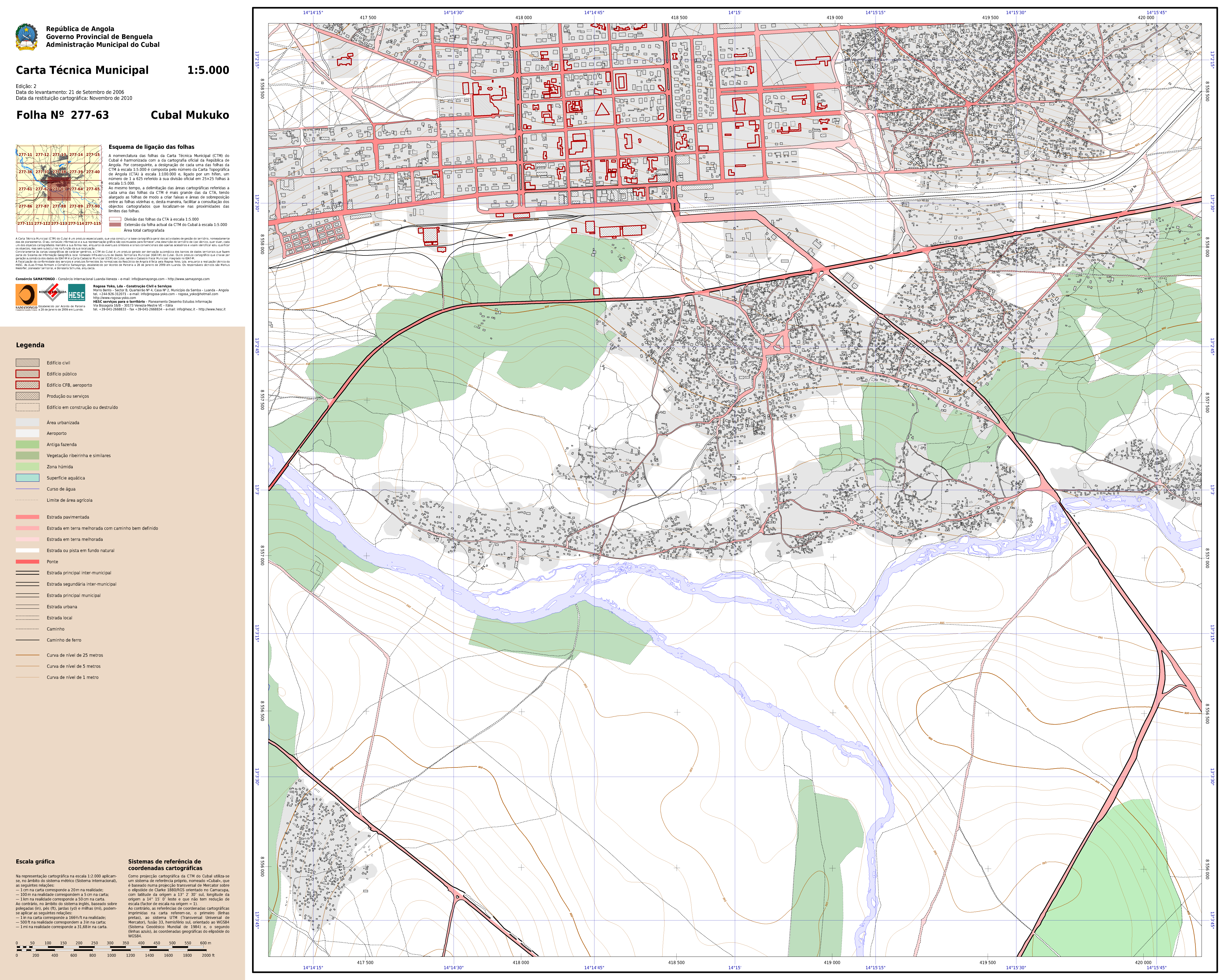Select the 'Edifício público' red-outlined swatch
The height and width of the screenshot is (980, 1225).
click(x=27, y=374)
